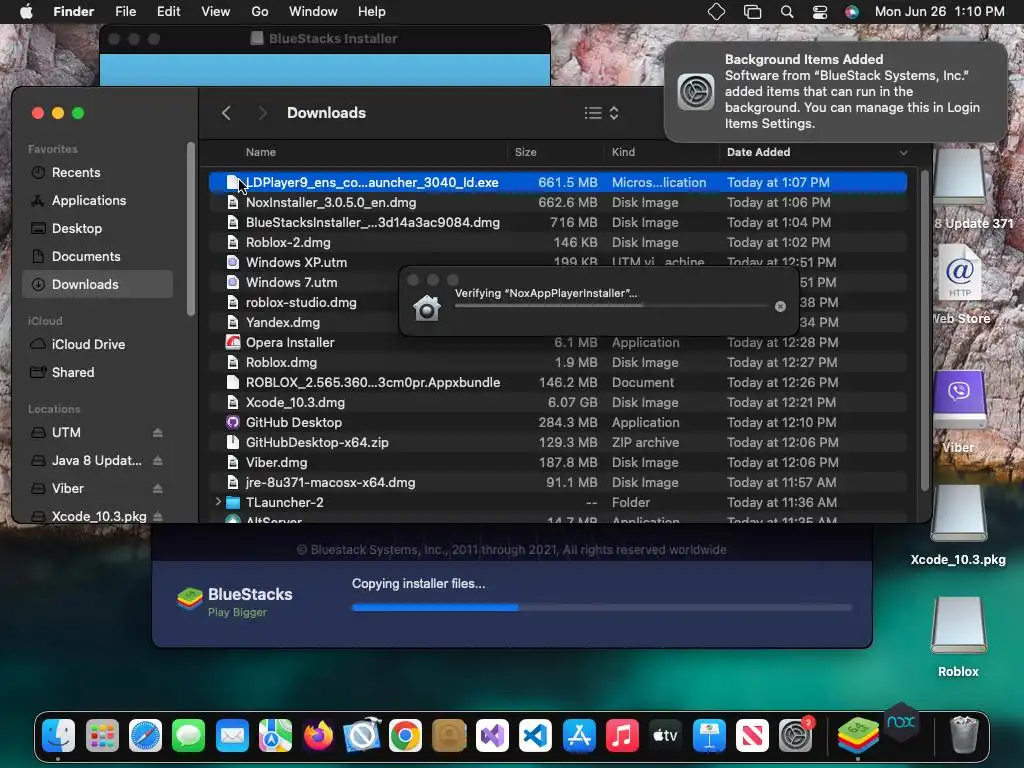The width and height of the screenshot is (1024, 768).
Task: Select Xcode_10.3.dmg file row
Action: pyautogui.click(x=558, y=402)
